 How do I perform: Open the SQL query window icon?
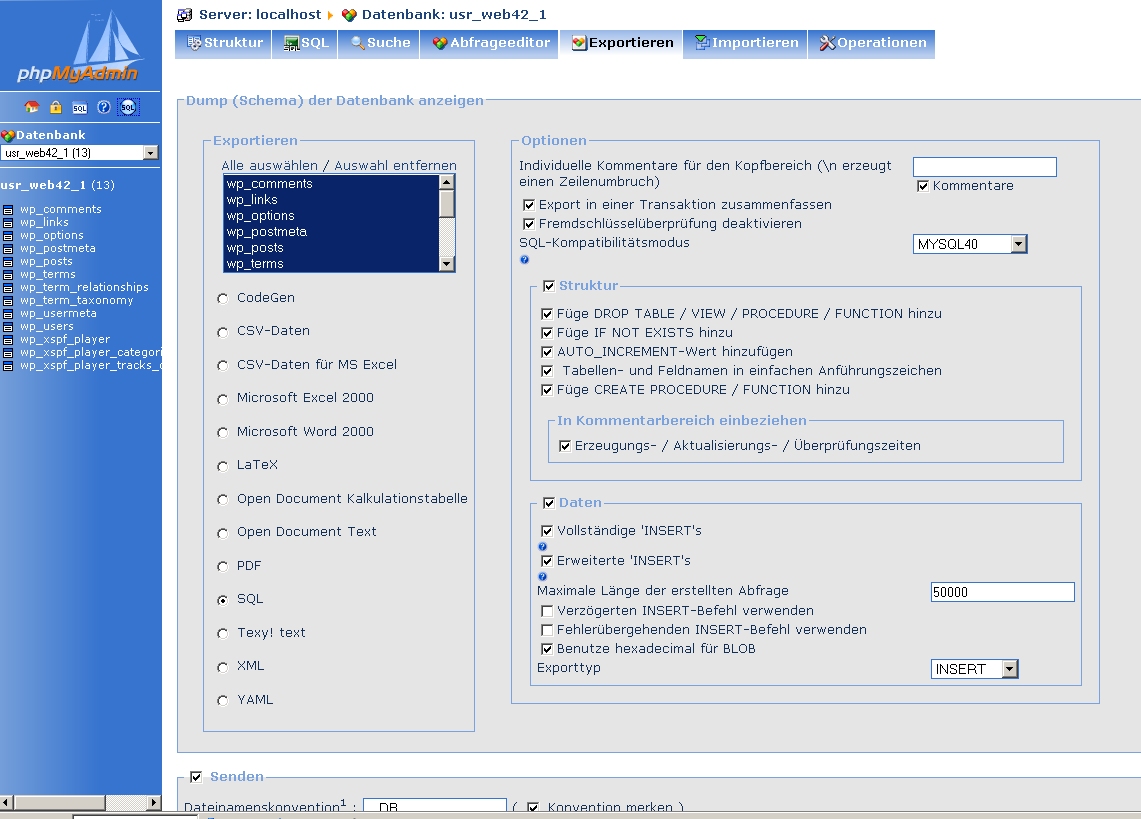tap(79, 108)
